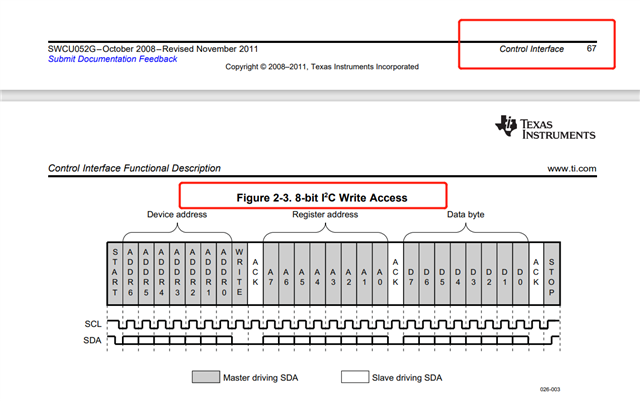
Task: Select the SCL signal label
Action: (x=93, y=324)
